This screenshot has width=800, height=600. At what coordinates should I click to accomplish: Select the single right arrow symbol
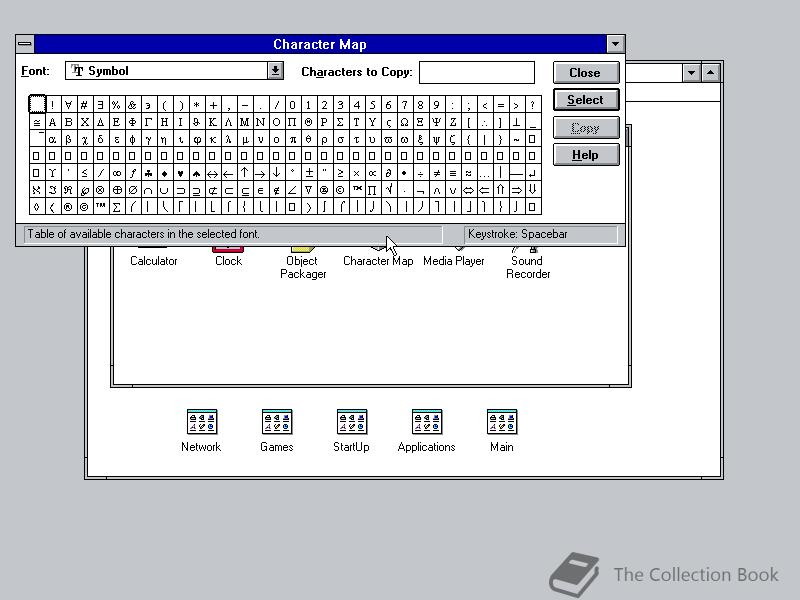click(260, 173)
